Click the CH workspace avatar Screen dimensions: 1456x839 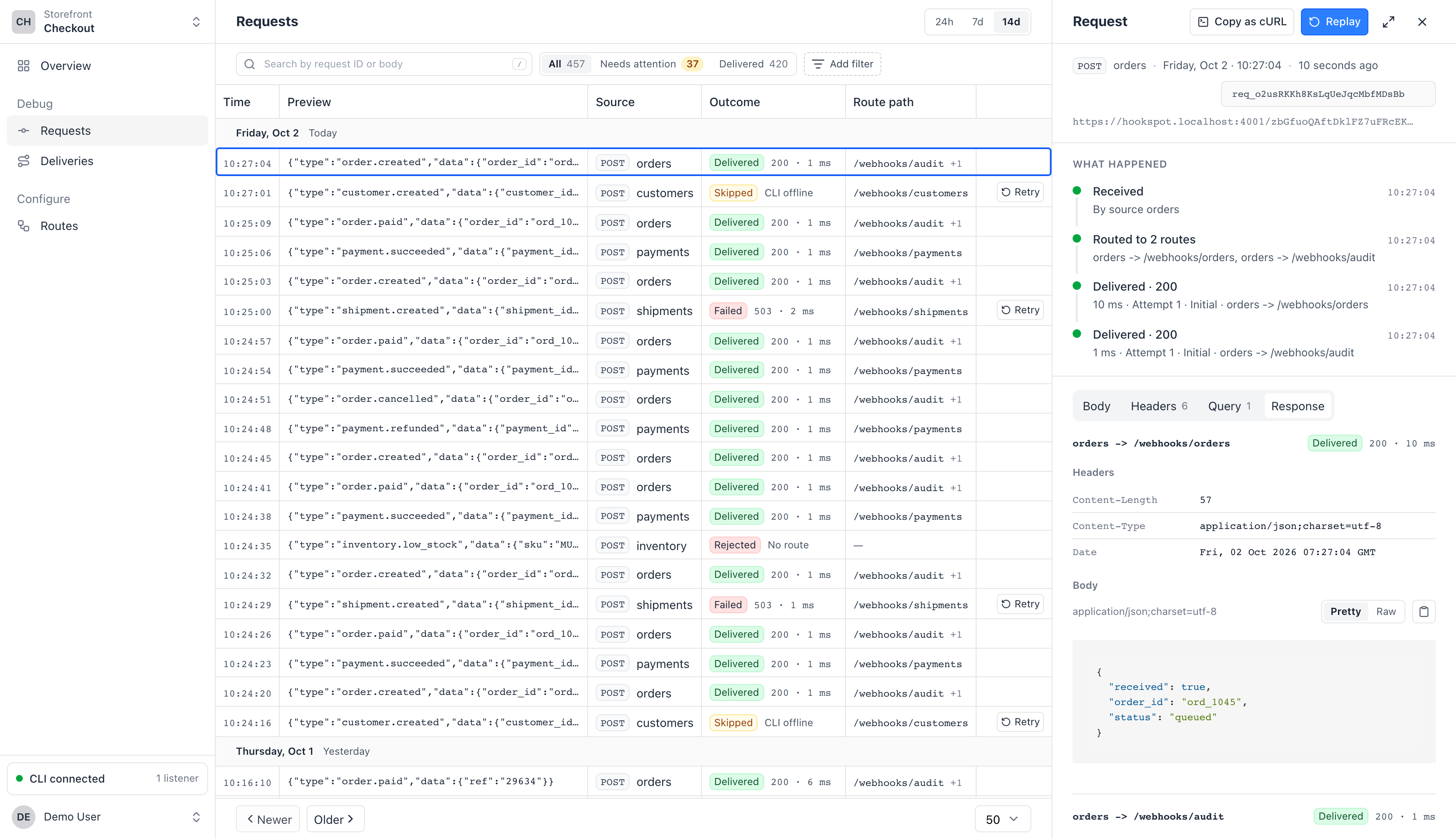pyautogui.click(x=24, y=22)
